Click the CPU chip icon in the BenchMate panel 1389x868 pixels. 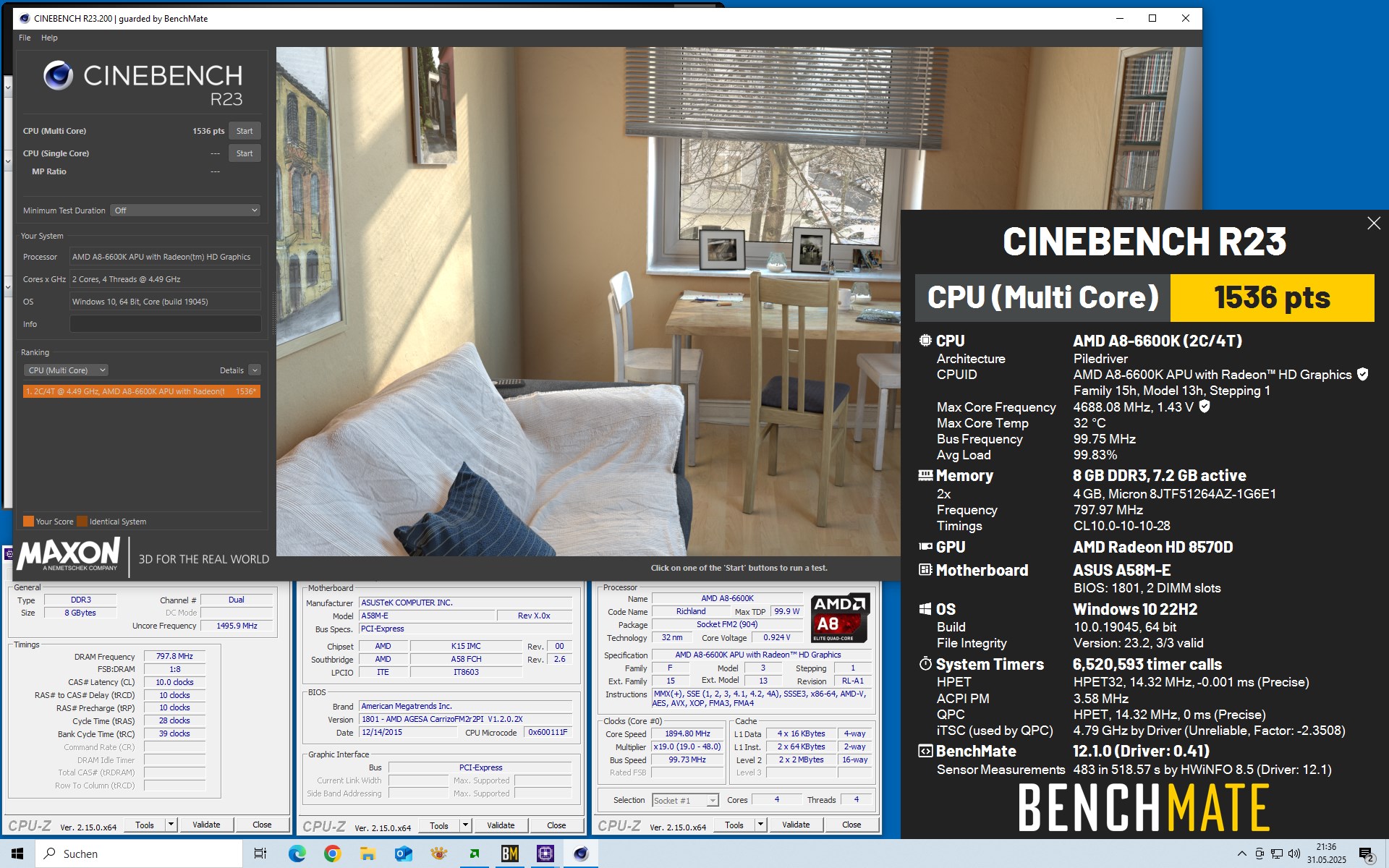[x=925, y=341]
